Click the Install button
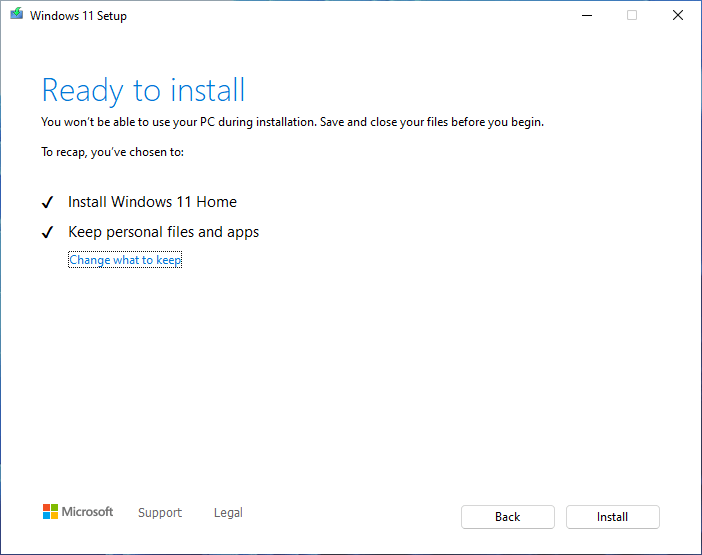702x555 pixels. [x=612, y=517]
